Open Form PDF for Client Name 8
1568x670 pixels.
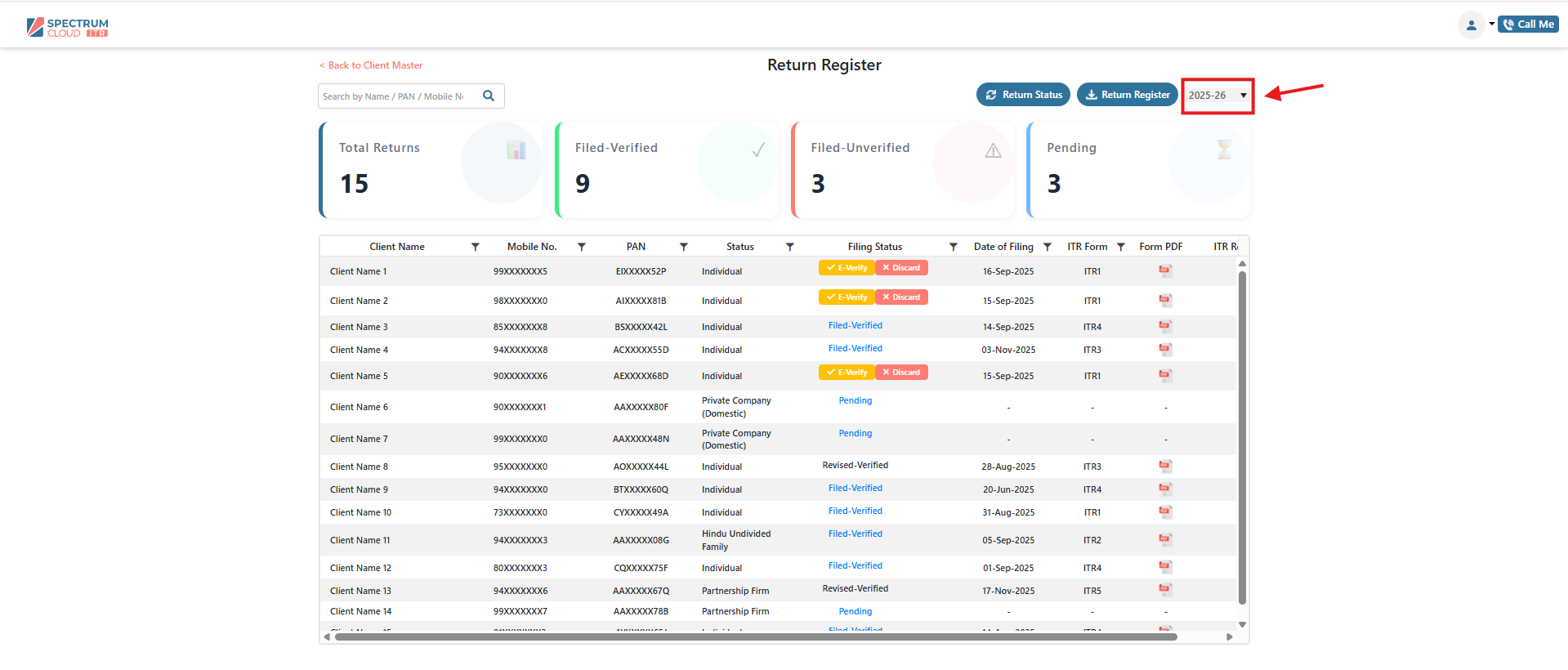coord(1165,467)
